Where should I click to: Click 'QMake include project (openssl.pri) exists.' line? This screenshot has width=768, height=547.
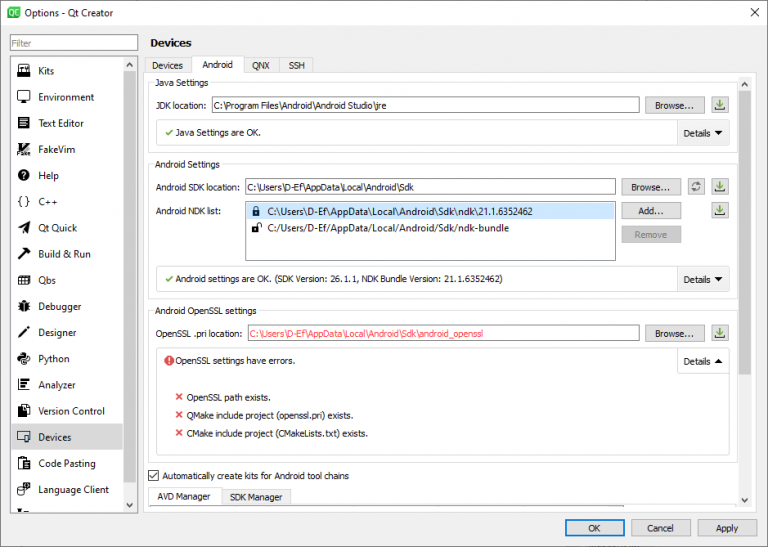[x=270, y=415]
